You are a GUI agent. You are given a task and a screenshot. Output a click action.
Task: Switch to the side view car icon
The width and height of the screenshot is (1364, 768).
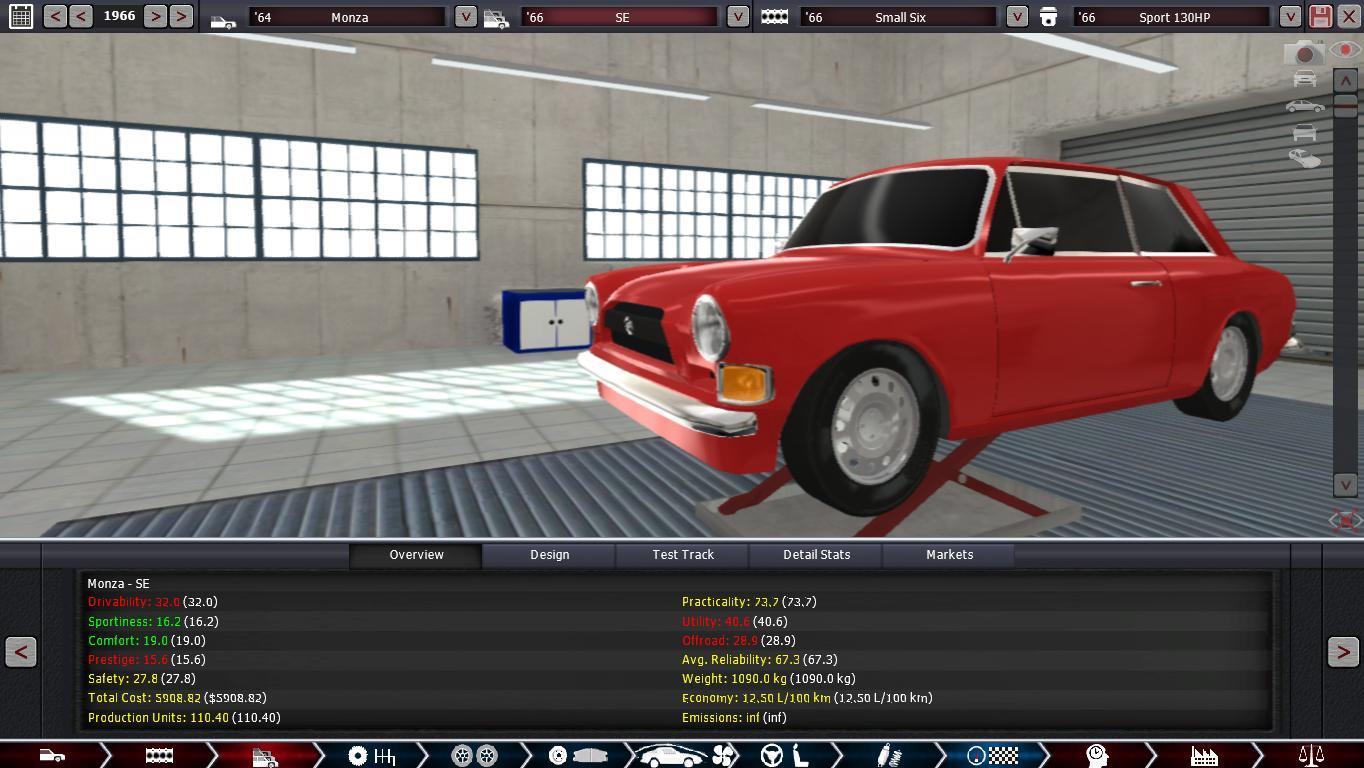[x=1304, y=106]
